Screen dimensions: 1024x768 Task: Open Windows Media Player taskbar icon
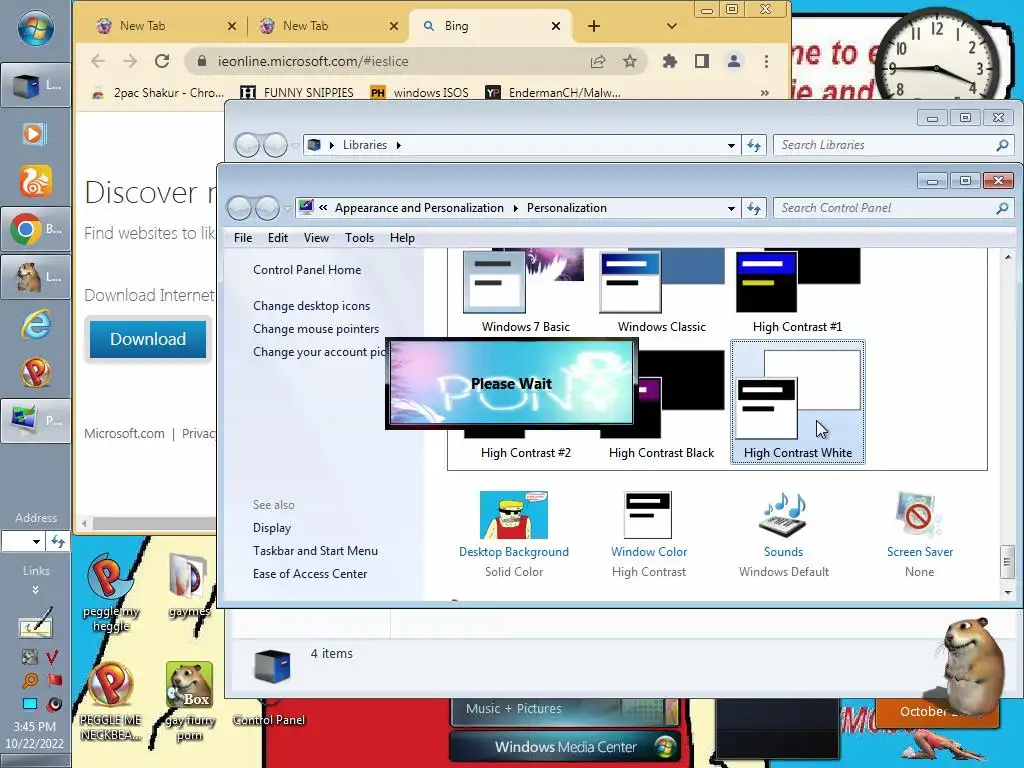[34, 135]
